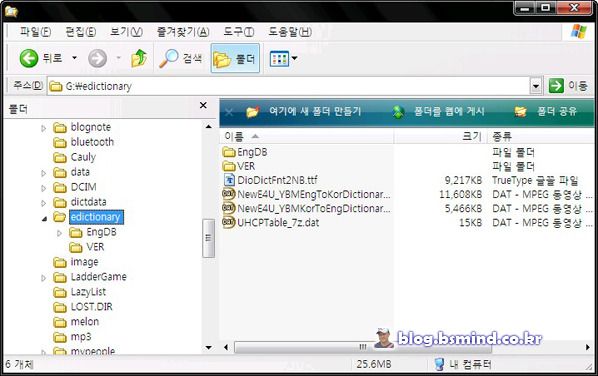Viewport: 598px width, 376px height.
Task: Select VER subfolder in tree
Action: click(95, 247)
